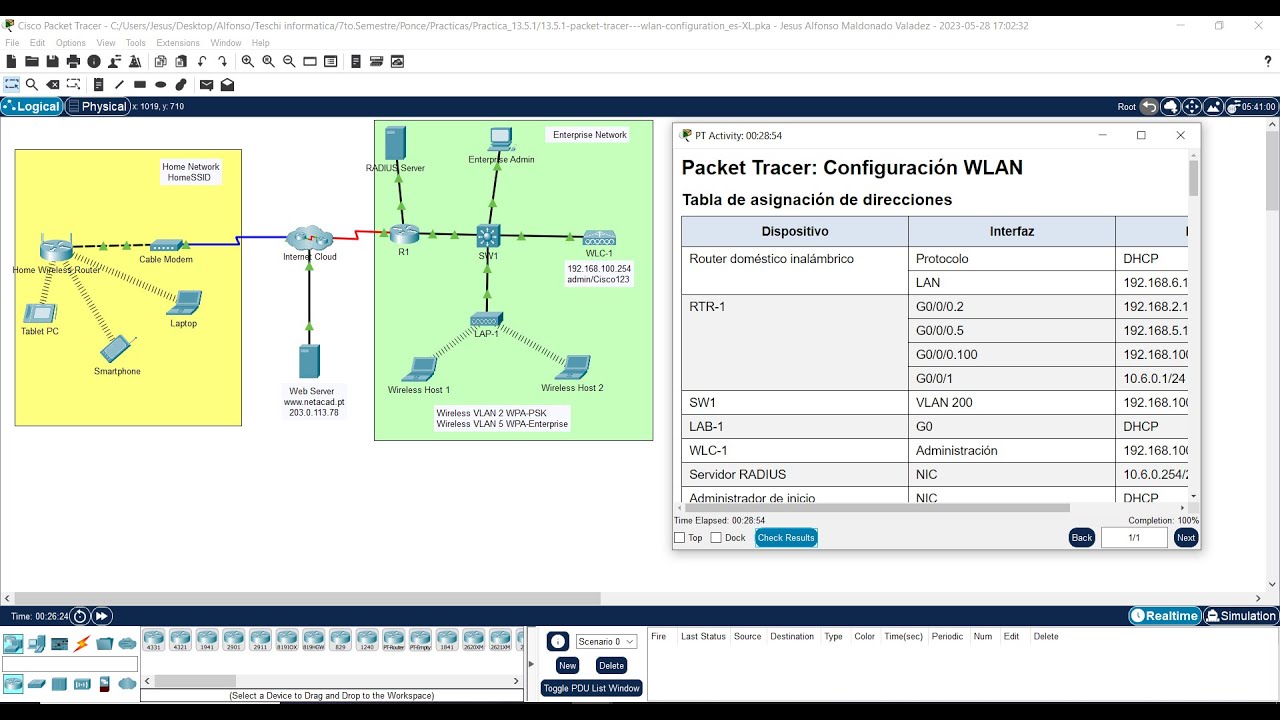This screenshot has width=1280, height=720.
Task: Open the Help menu
Action: click(261, 43)
